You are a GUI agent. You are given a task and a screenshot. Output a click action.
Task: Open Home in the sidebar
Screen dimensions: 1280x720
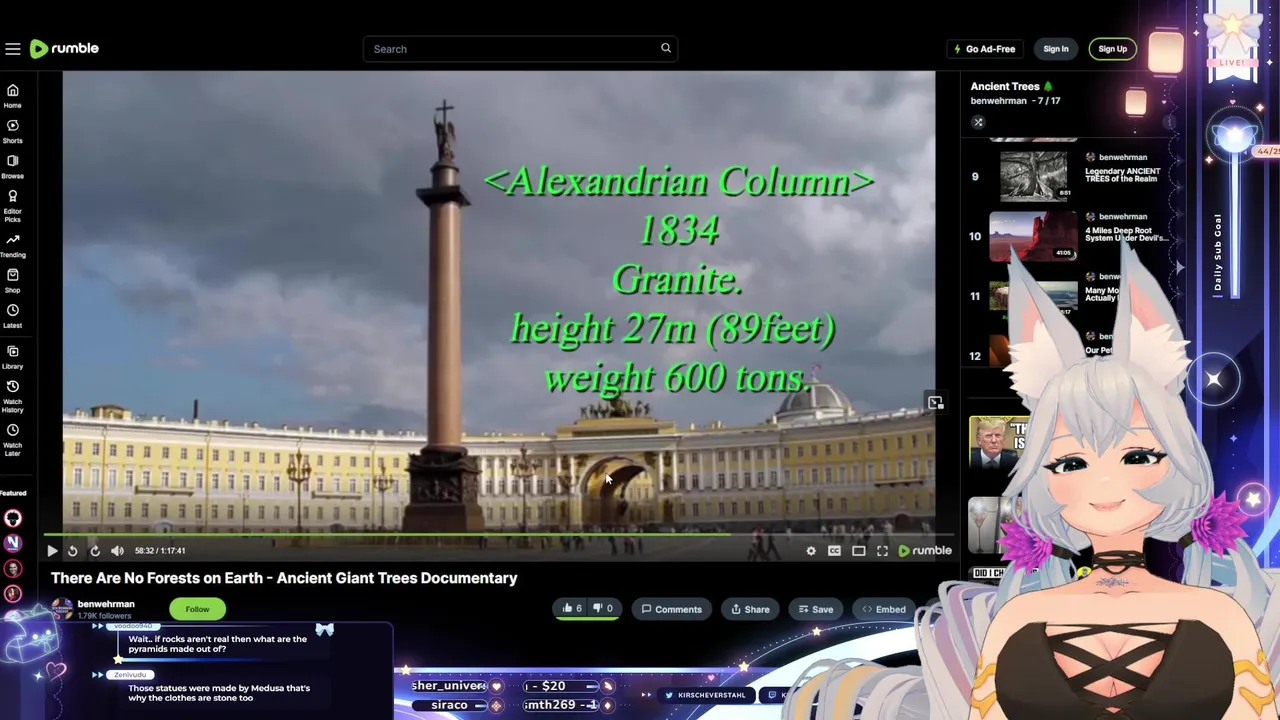tap(12, 95)
